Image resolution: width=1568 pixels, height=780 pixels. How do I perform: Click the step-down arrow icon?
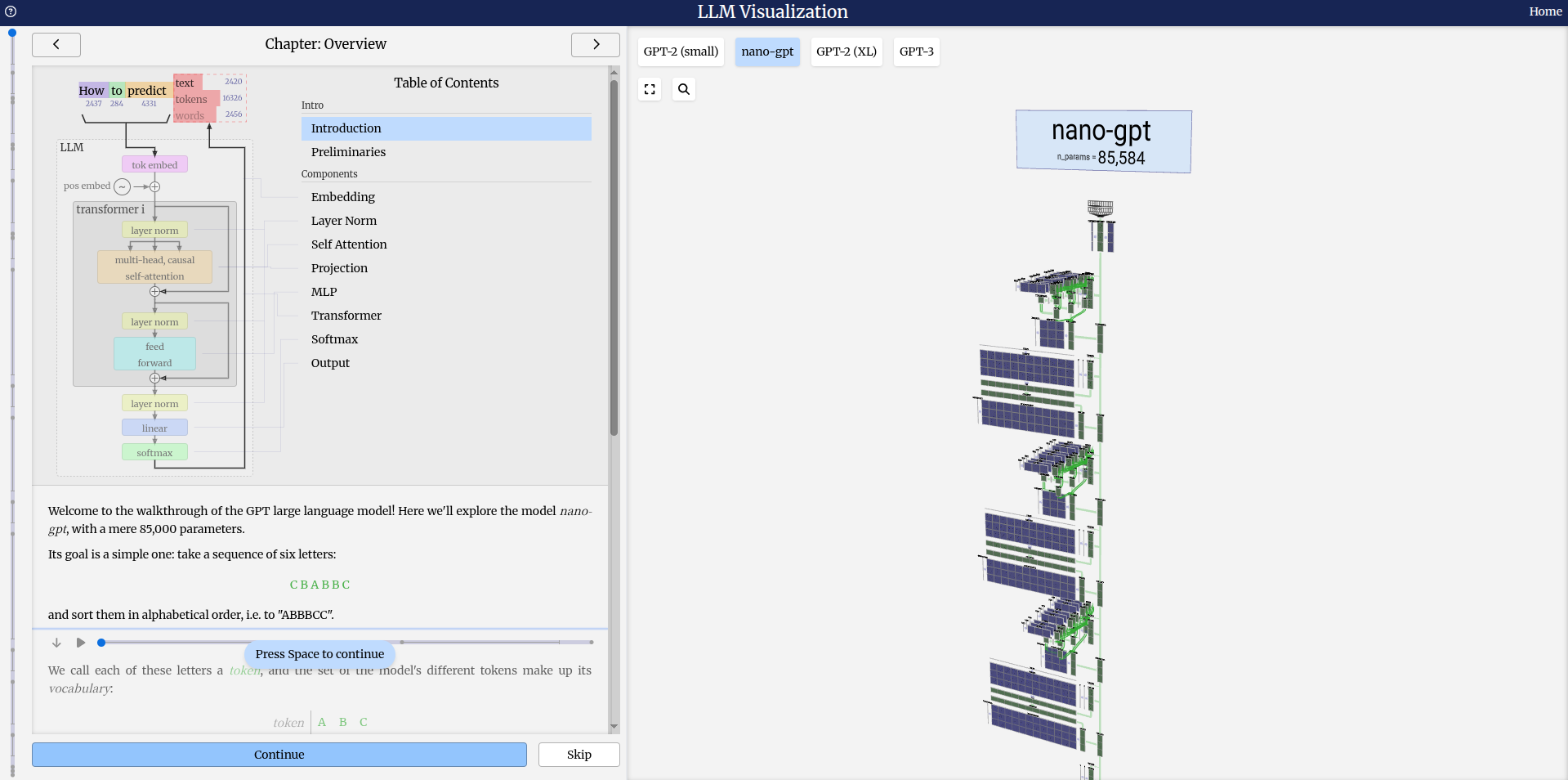pos(56,643)
